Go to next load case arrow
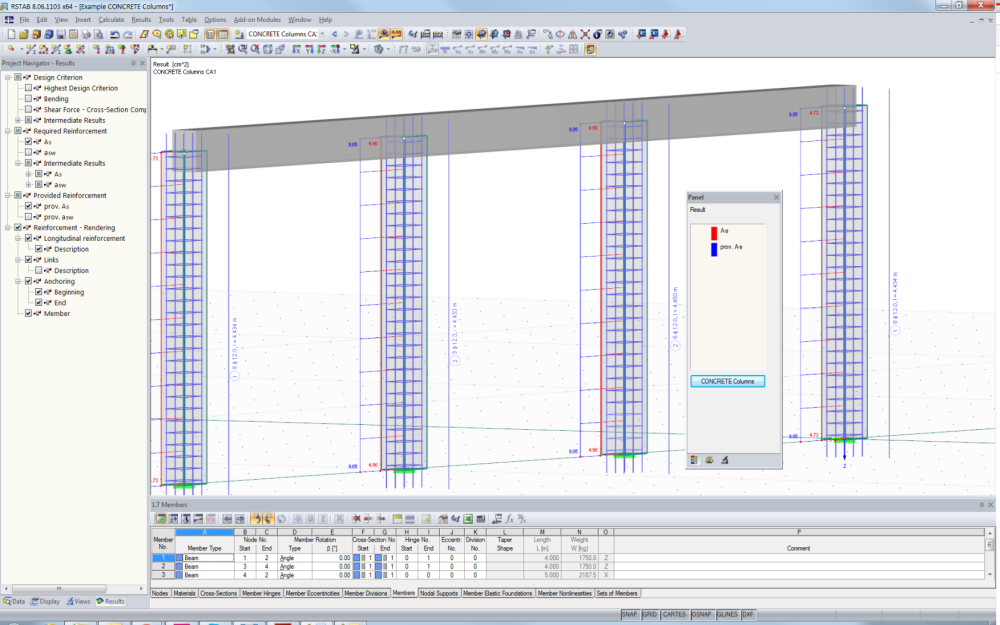Image resolution: width=1000 pixels, height=625 pixels. pyautogui.click(x=346, y=34)
